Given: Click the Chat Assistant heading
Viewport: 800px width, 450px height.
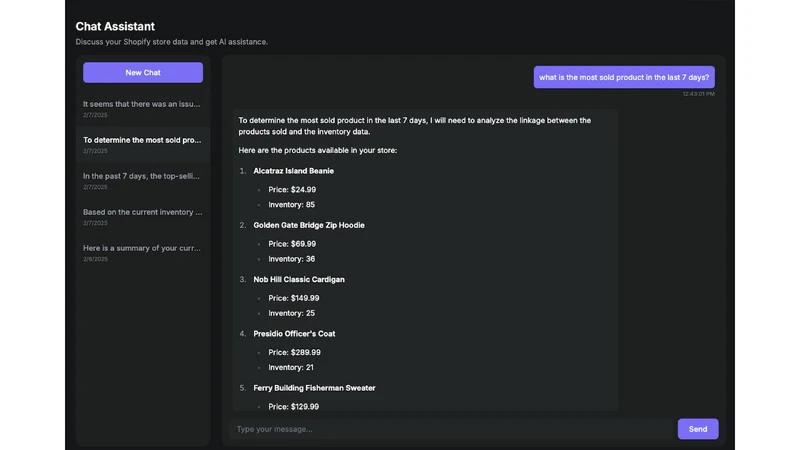Looking at the screenshot, I should click(x=115, y=26).
